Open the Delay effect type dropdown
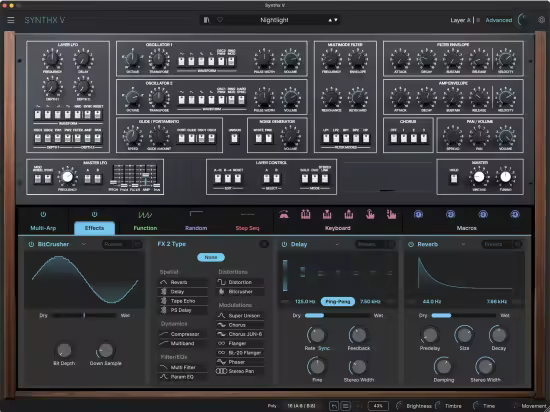The image size is (550, 412). click(x=337, y=244)
